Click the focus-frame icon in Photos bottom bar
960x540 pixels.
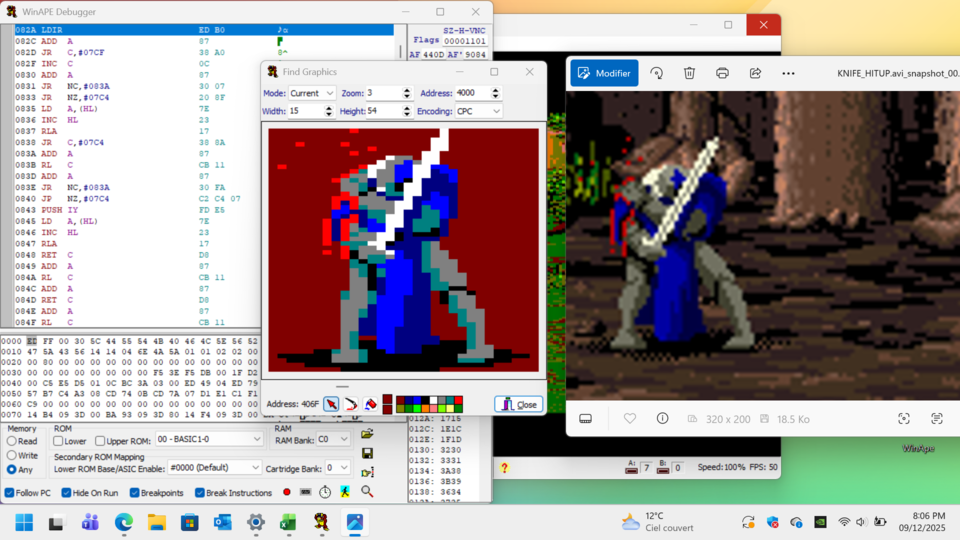click(904, 419)
